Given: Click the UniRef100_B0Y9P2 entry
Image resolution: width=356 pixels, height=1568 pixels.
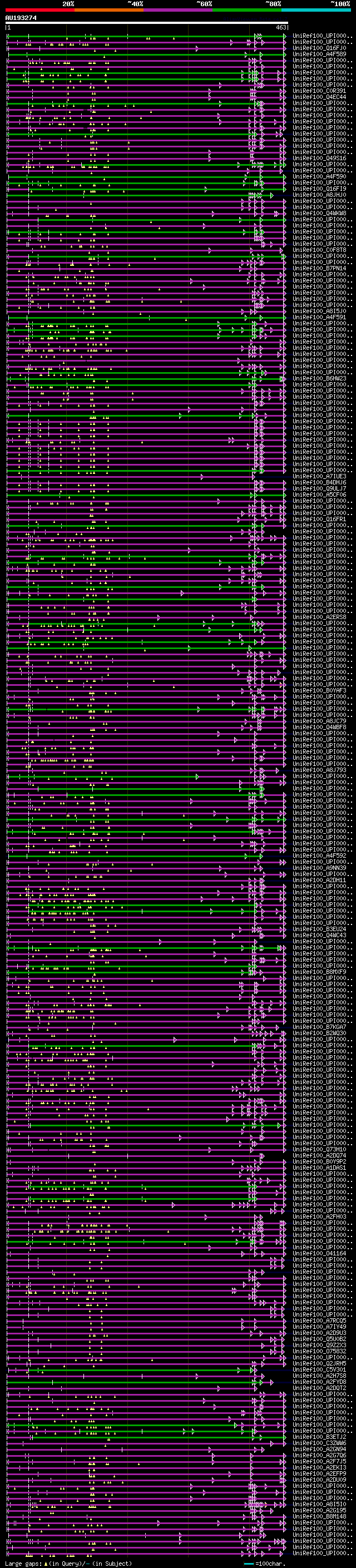Looking at the screenshot, I should (319, 1161).
